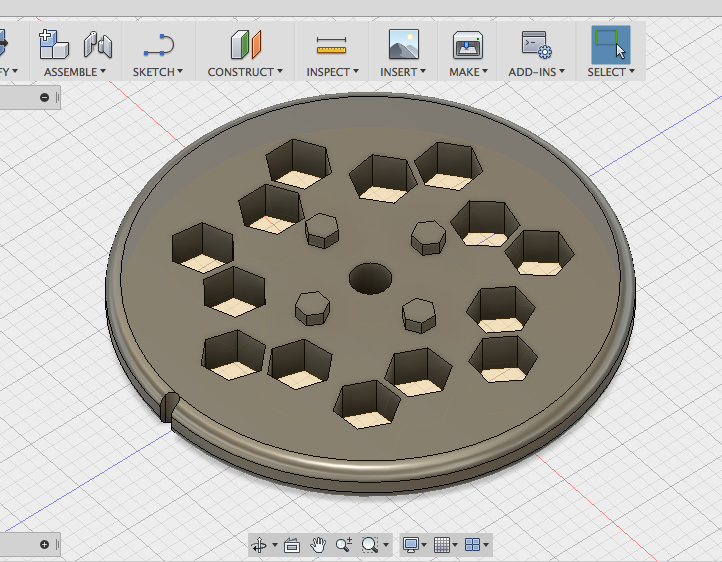722x562 pixels.
Task: Open the INSPECT menu
Action: click(x=330, y=72)
